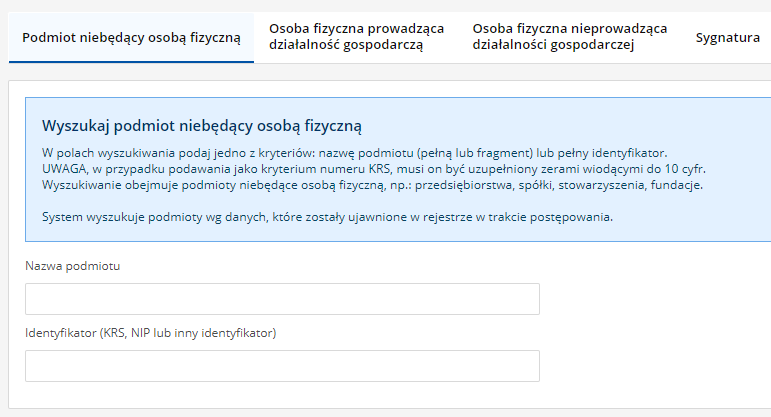Click the "Identyfikator (KRS, NIP lub inny identyfikator)" label
The width and height of the screenshot is (771, 417).
click(150, 333)
